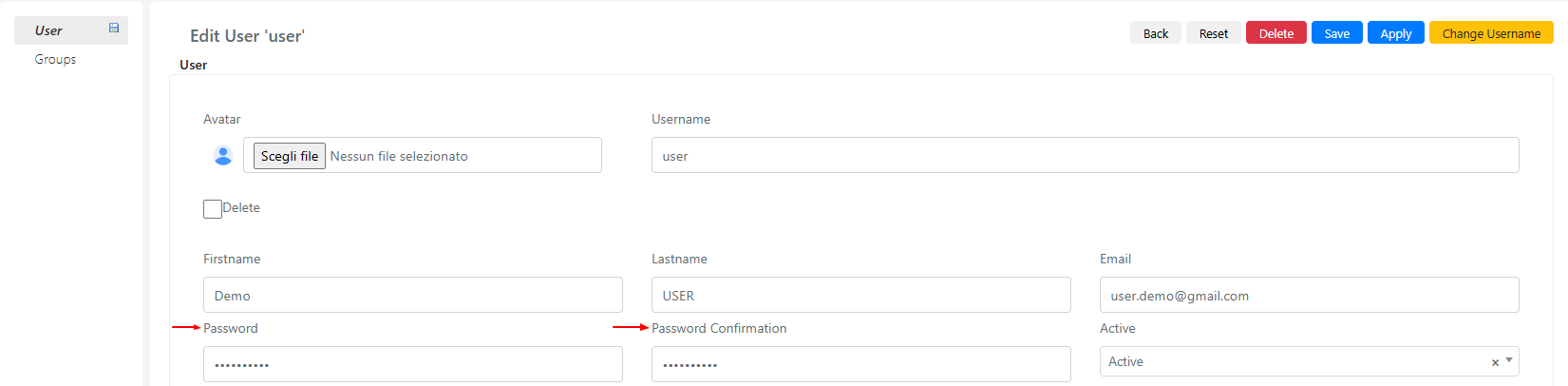
Task: Click the Change Username button
Action: (1491, 33)
